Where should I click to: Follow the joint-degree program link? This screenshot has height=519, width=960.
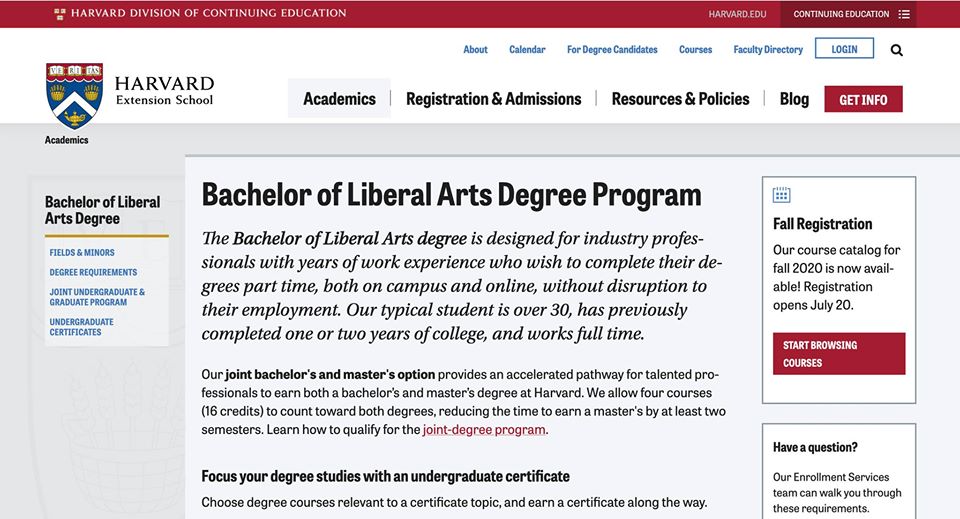point(484,430)
